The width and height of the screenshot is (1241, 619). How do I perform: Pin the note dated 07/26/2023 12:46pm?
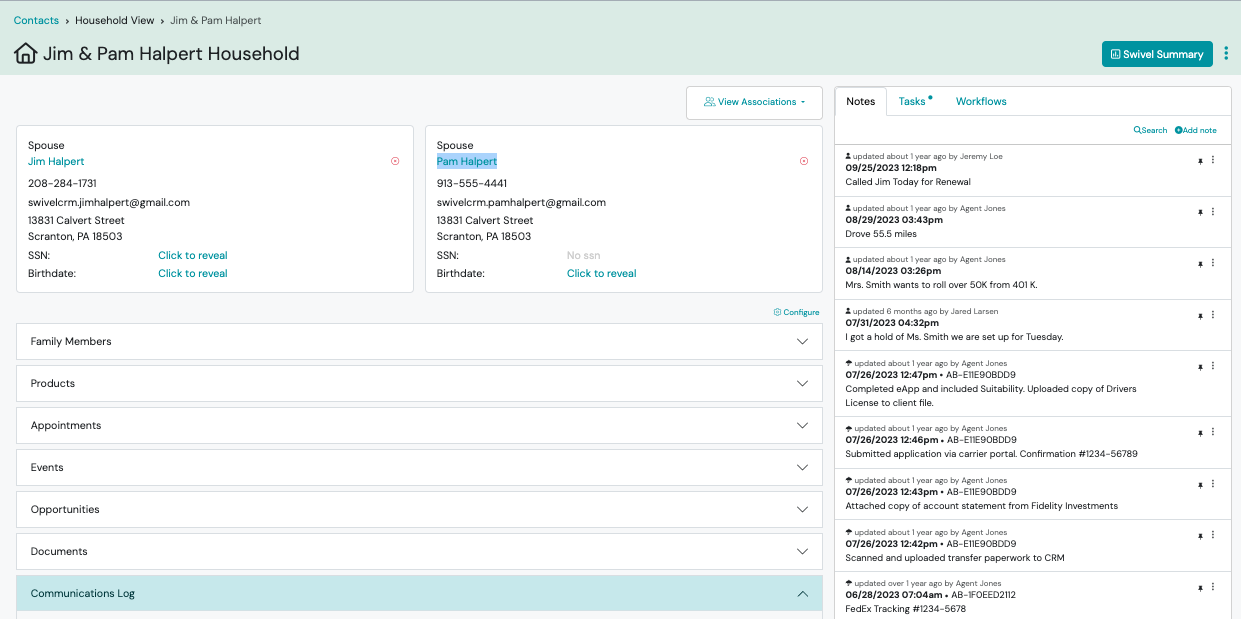[1200, 433]
